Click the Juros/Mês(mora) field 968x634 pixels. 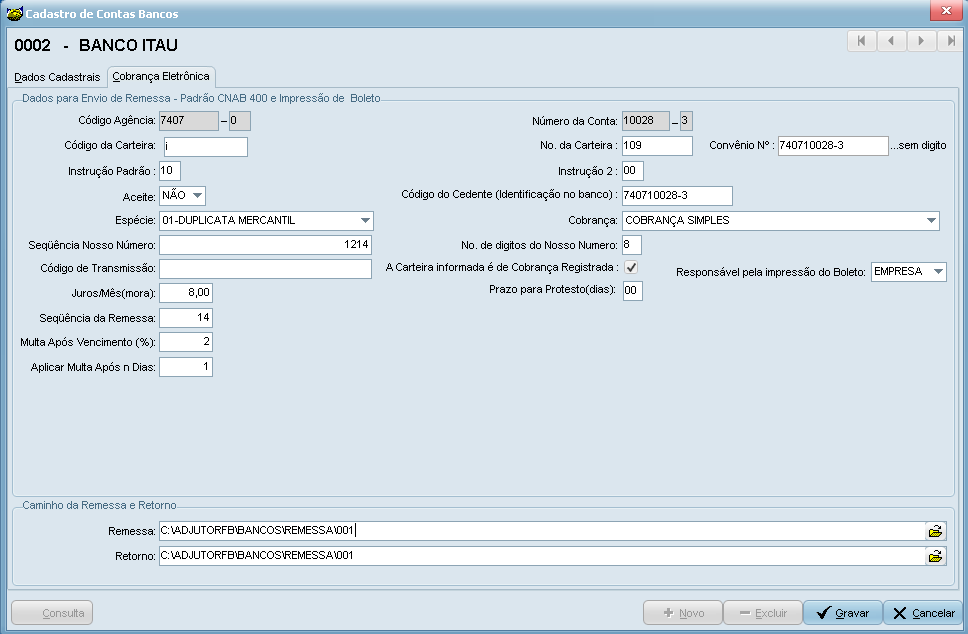pos(186,293)
